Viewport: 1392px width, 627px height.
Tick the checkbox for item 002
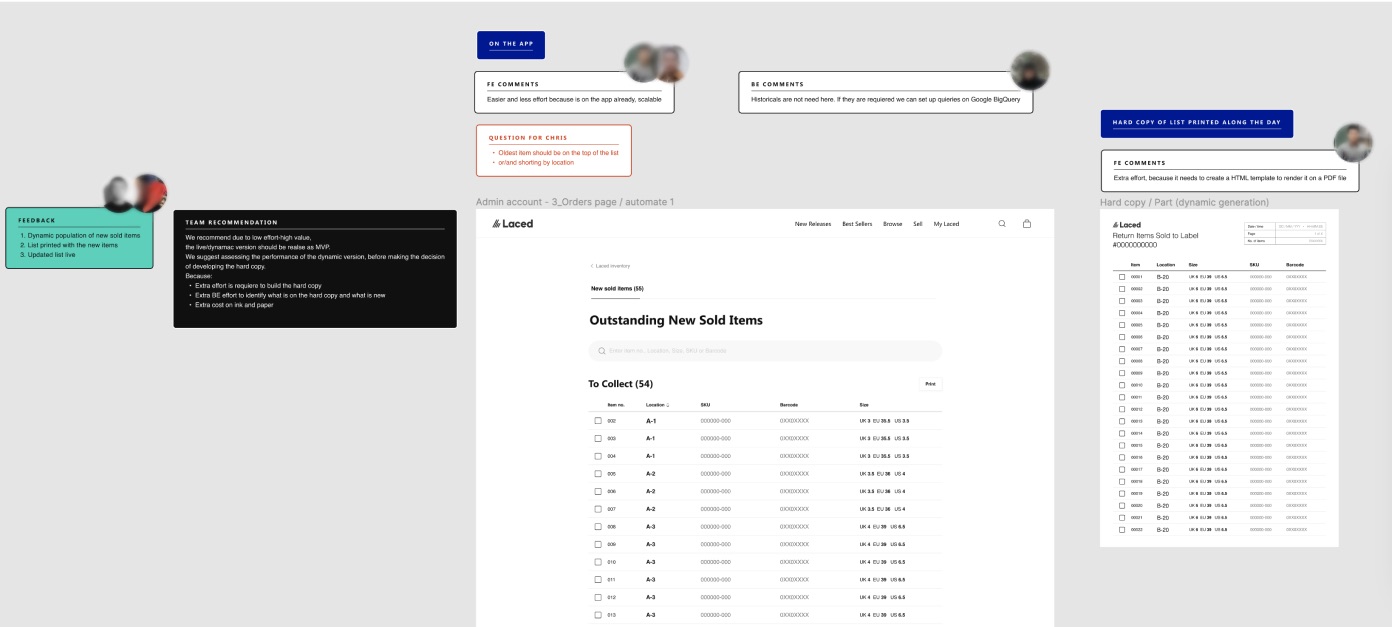click(x=598, y=421)
